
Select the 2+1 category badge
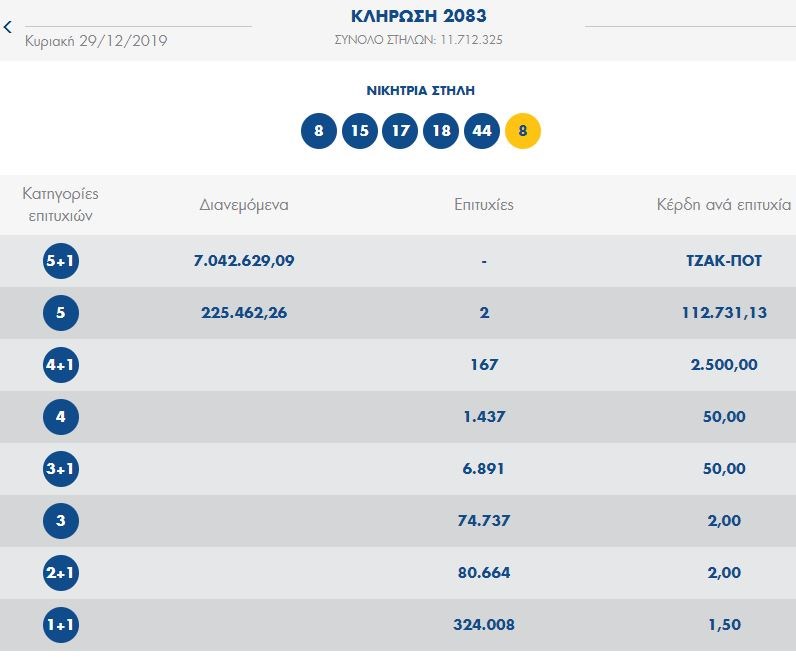click(x=61, y=573)
